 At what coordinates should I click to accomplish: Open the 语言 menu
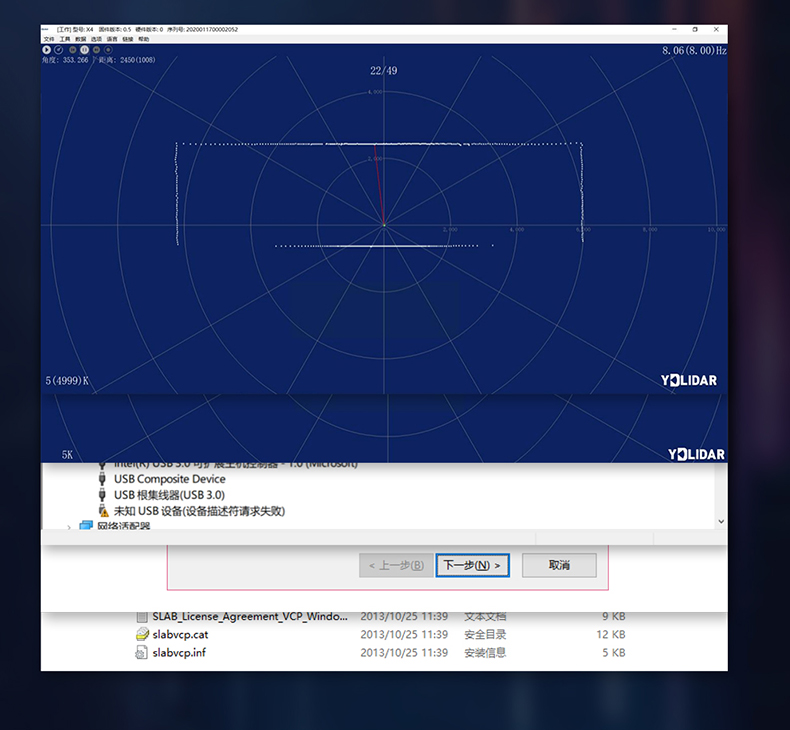point(112,39)
